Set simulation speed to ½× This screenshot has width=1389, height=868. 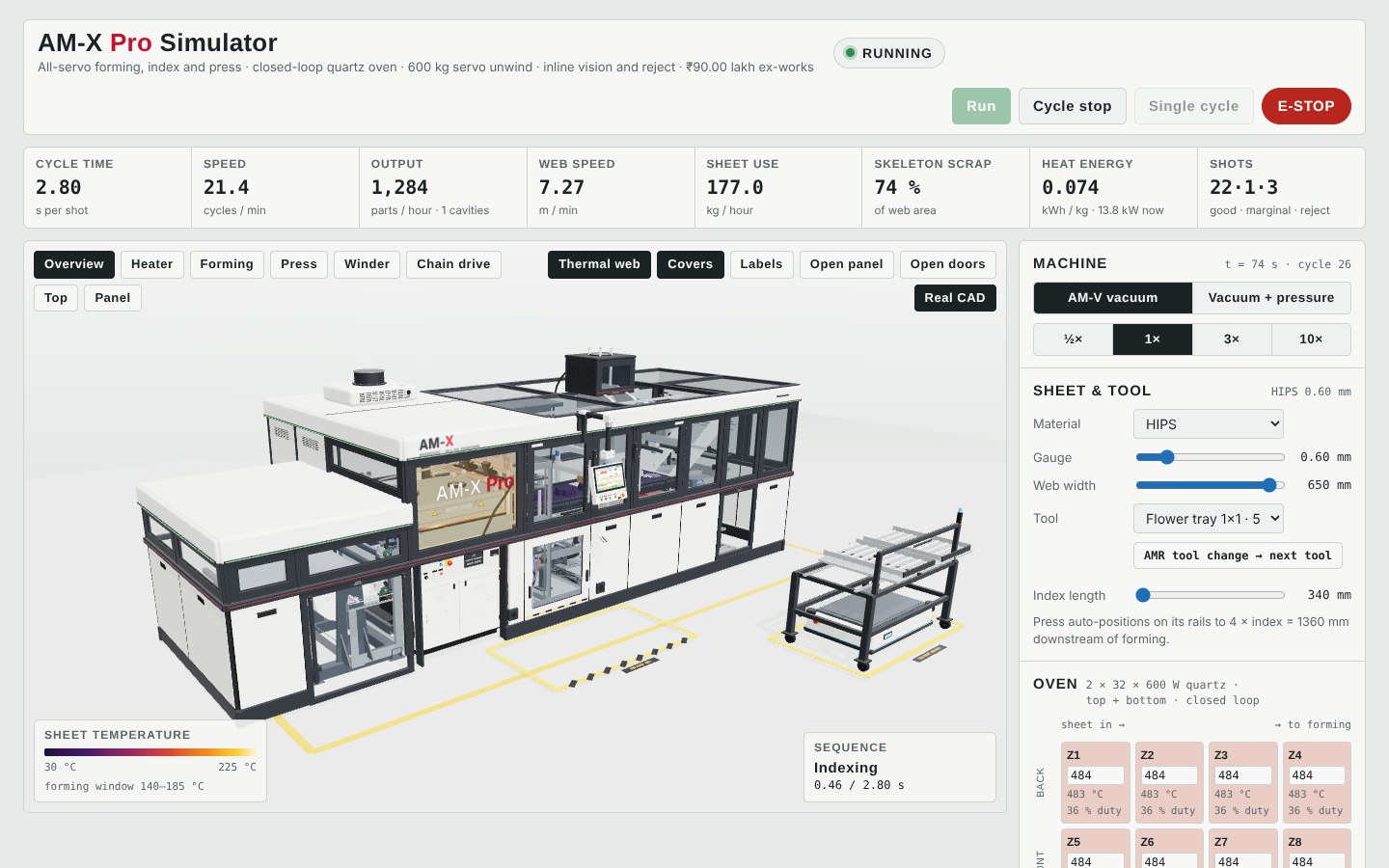coord(1074,339)
